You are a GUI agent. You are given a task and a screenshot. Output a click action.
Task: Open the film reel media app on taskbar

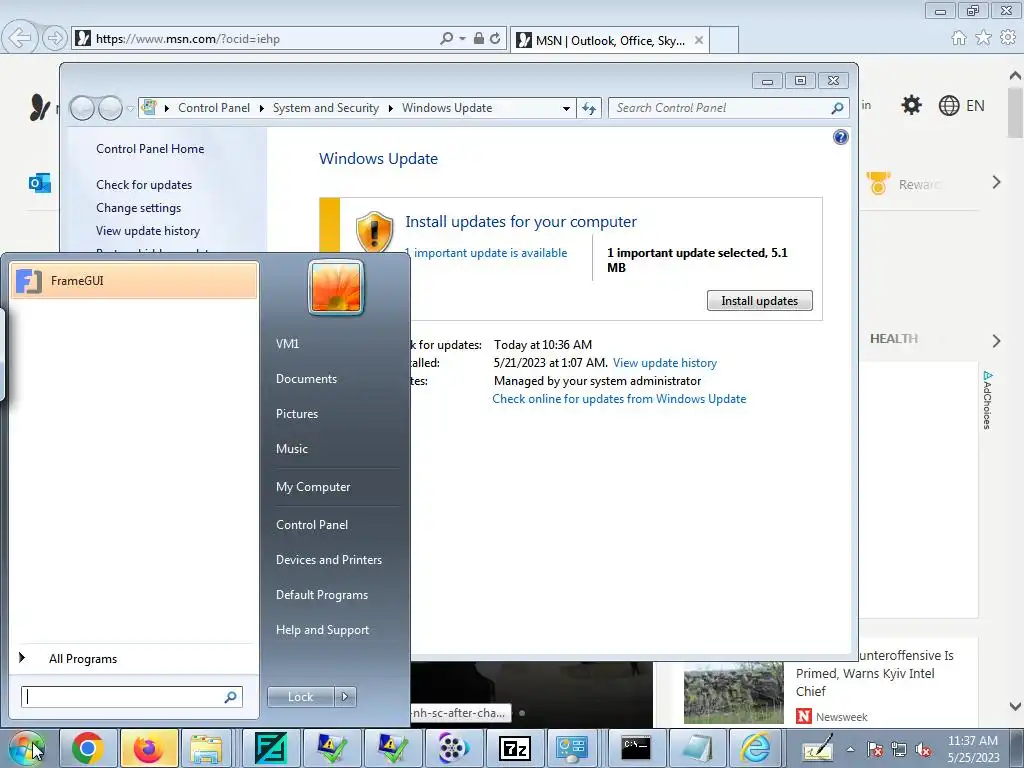pos(453,748)
